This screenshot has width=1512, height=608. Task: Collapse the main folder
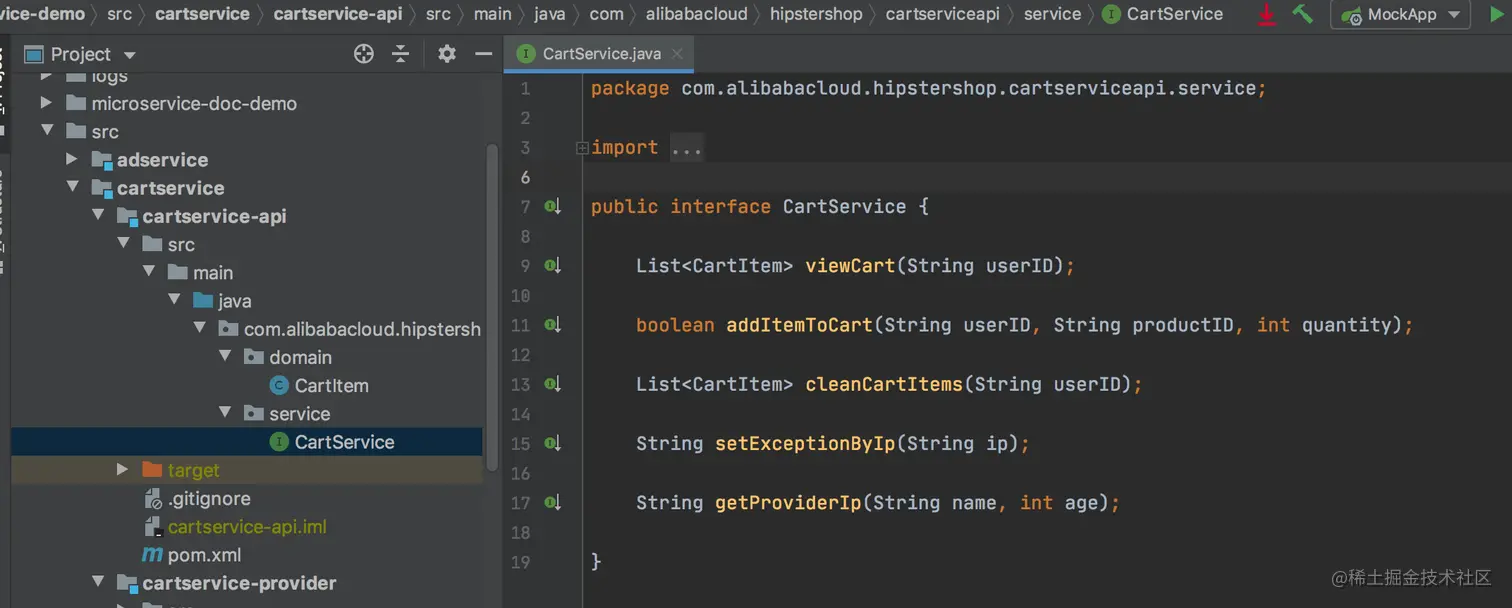[x=149, y=272]
